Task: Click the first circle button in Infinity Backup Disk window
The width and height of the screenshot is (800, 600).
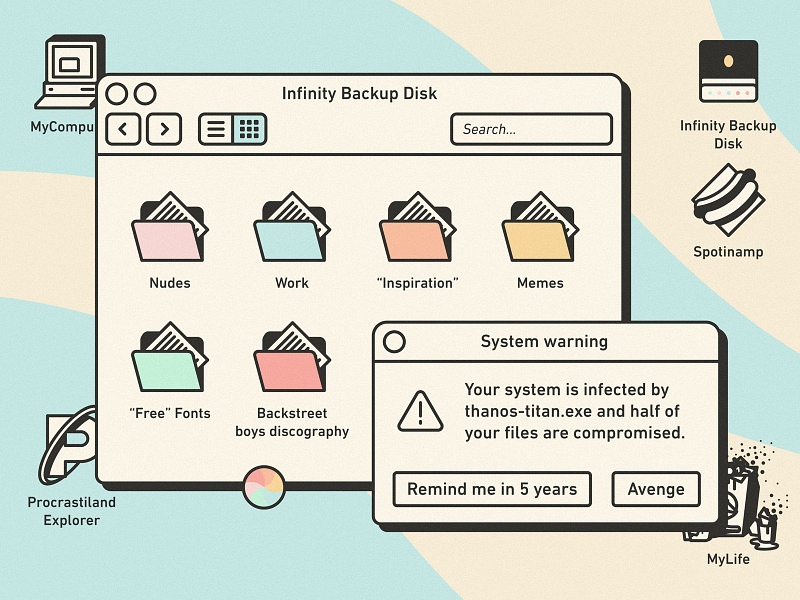Action: [117, 94]
